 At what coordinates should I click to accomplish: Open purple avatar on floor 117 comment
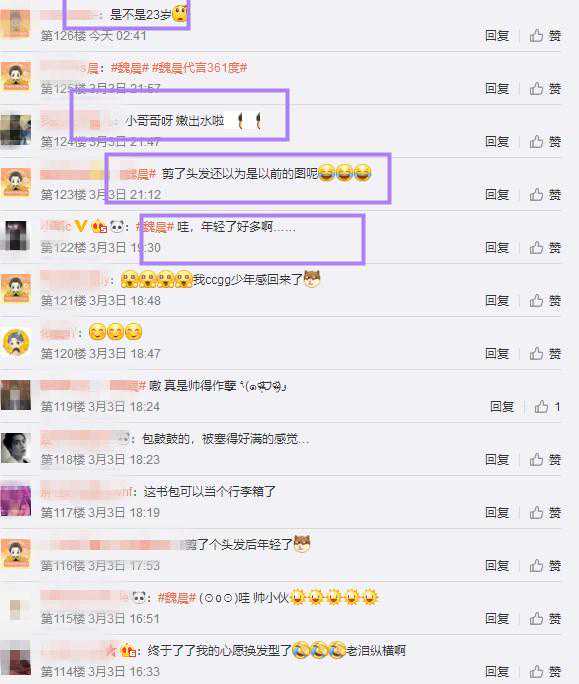[16, 501]
